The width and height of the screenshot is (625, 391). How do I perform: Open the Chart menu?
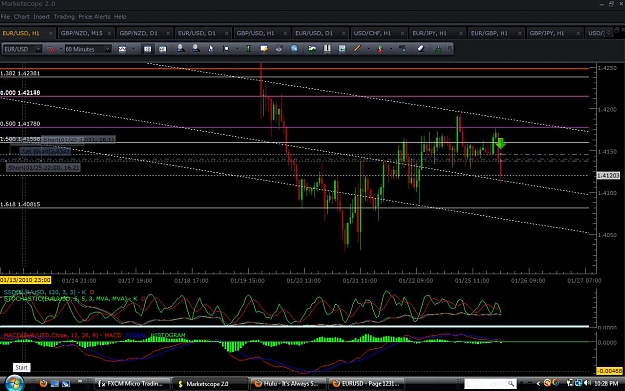[x=22, y=17]
